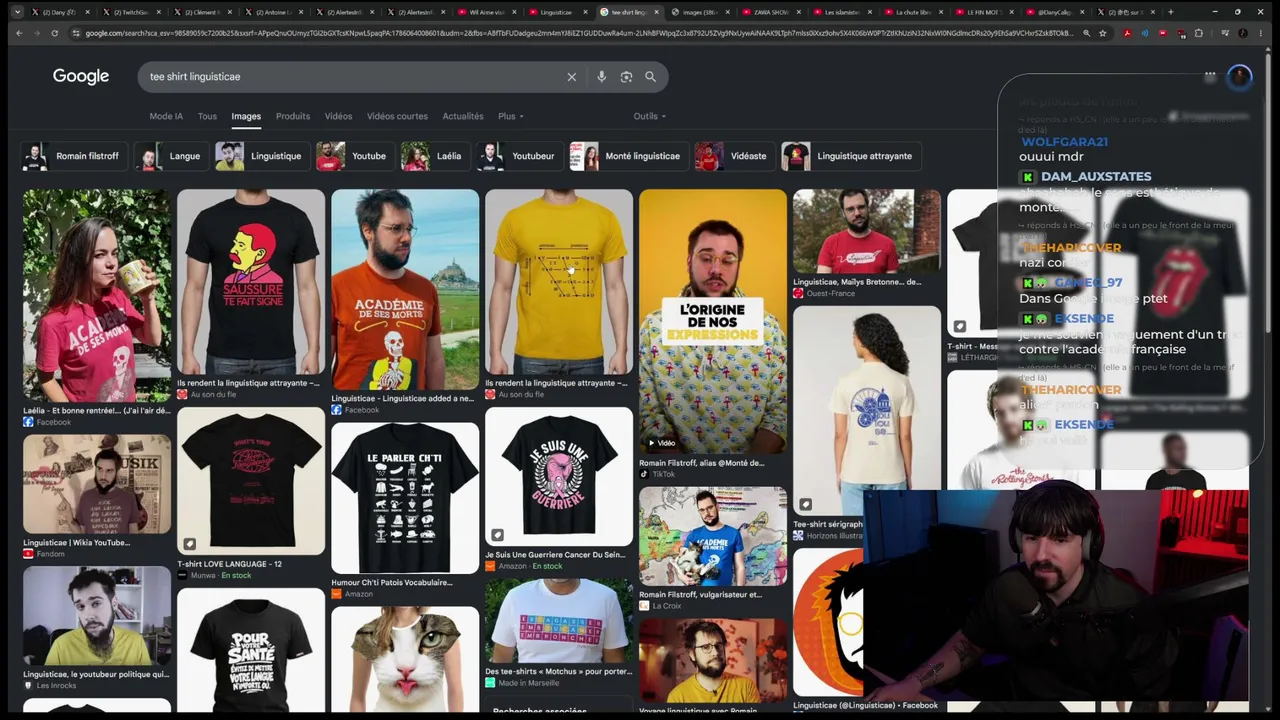Screen dimensions: 1280x720
Task: Bookmark this page with the star icon
Action: (x=1103, y=33)
